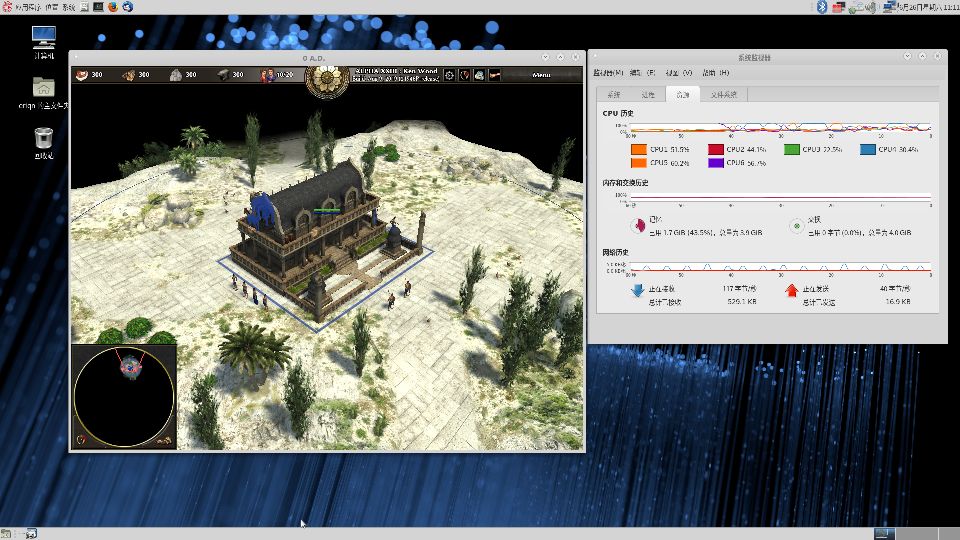
Task: Click the red display tray icon
Action: point(838,7)
